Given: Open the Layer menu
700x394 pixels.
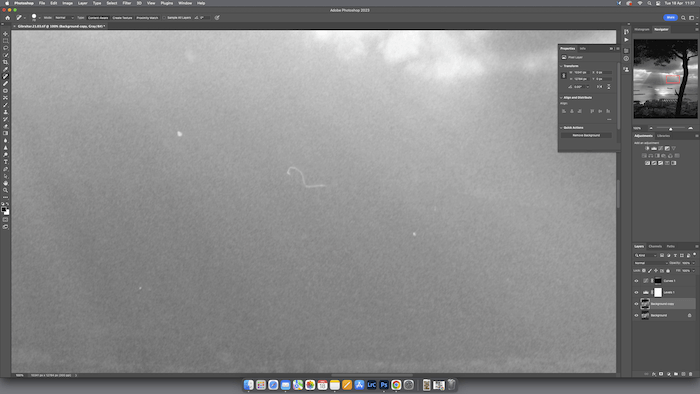Looking at the screenshot, I should point(83,3).
